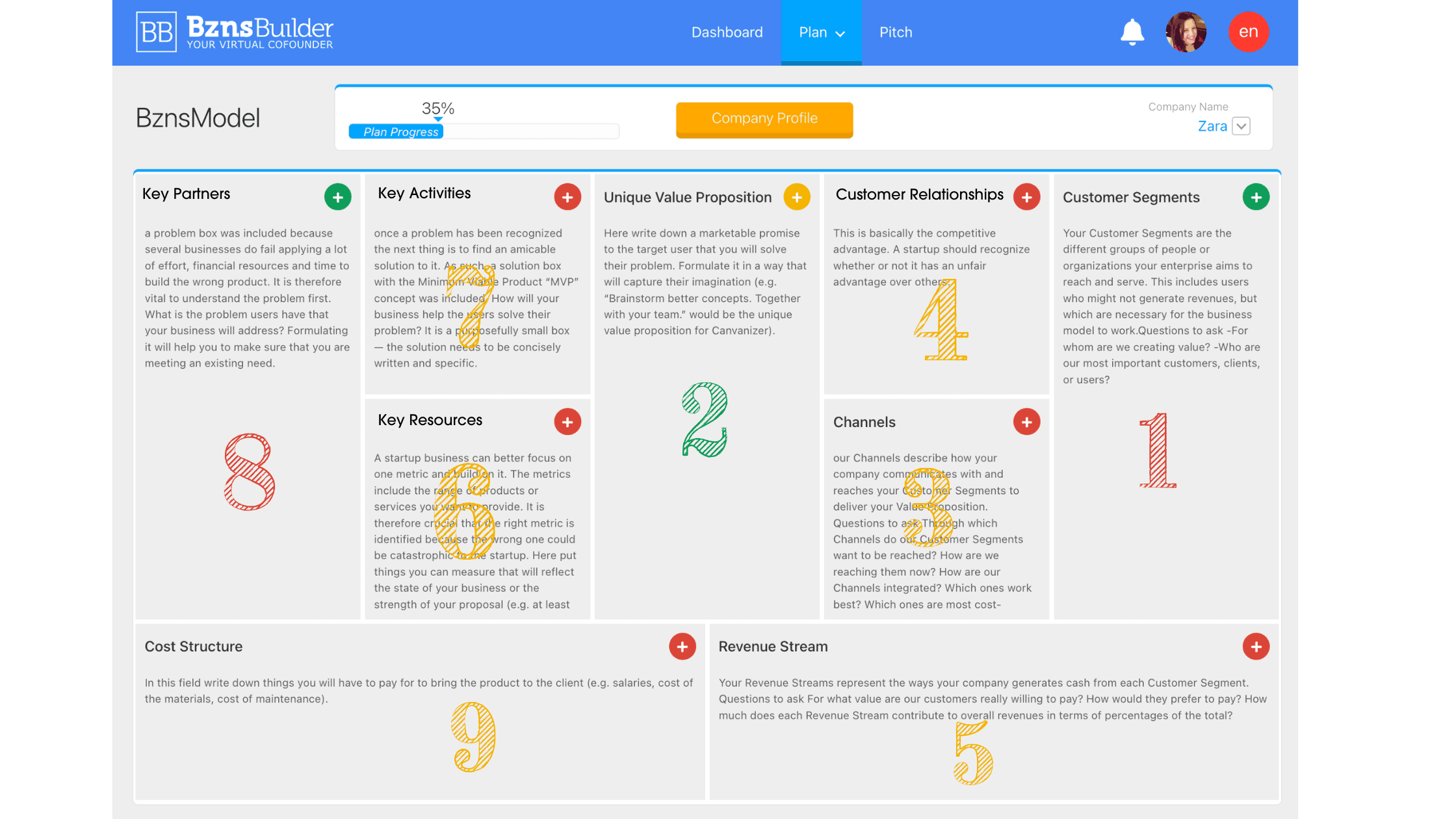Viewport: 1456px width, 819px height.
Task: Click the add icon on Revenue Stream
Action: 1257,645
